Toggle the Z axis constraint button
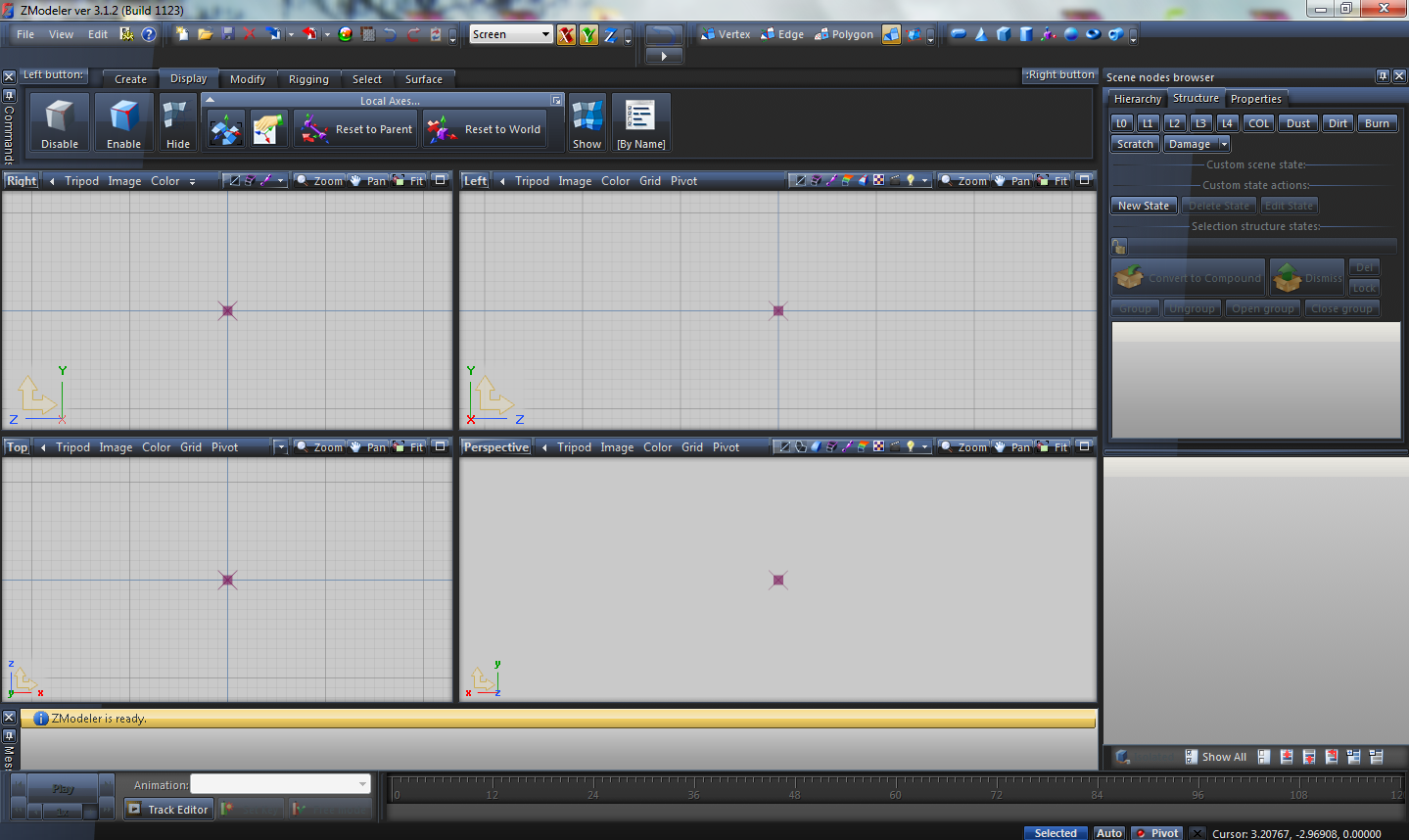 pos(609,34)
